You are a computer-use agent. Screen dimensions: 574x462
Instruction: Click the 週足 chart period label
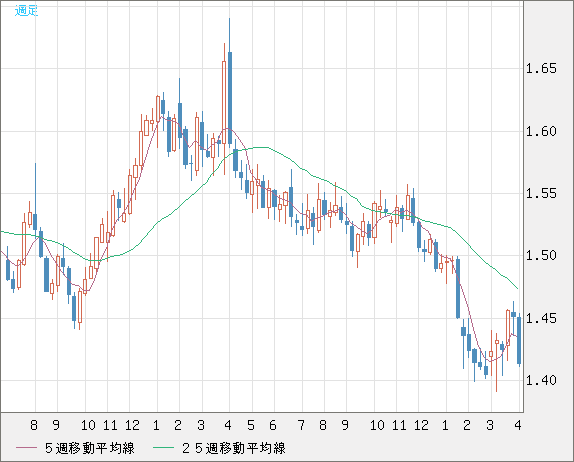(x=26, y=11)
